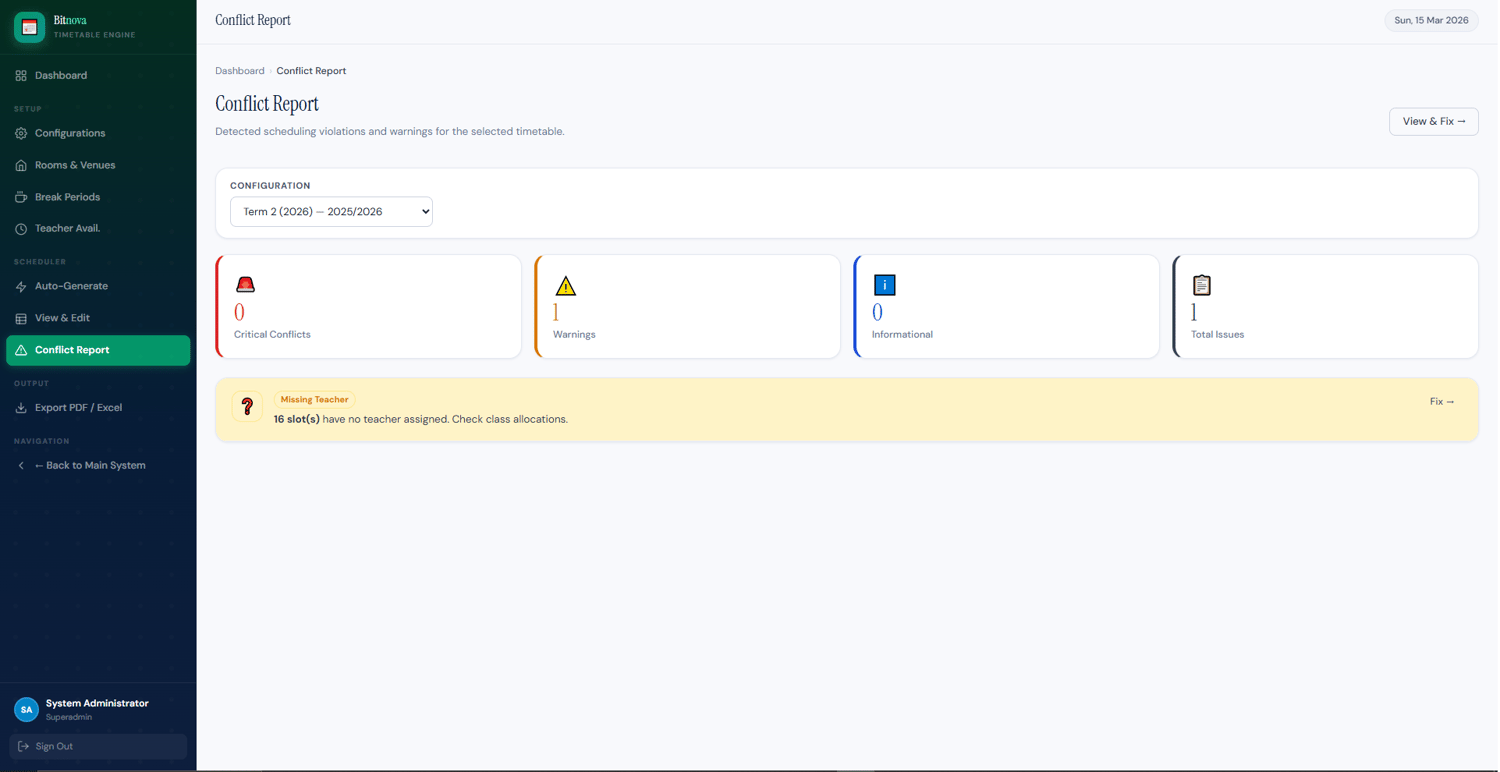Click the clipboard Total Issues icon
The width and height of the screenshot is (1500, 772).
1202,285
